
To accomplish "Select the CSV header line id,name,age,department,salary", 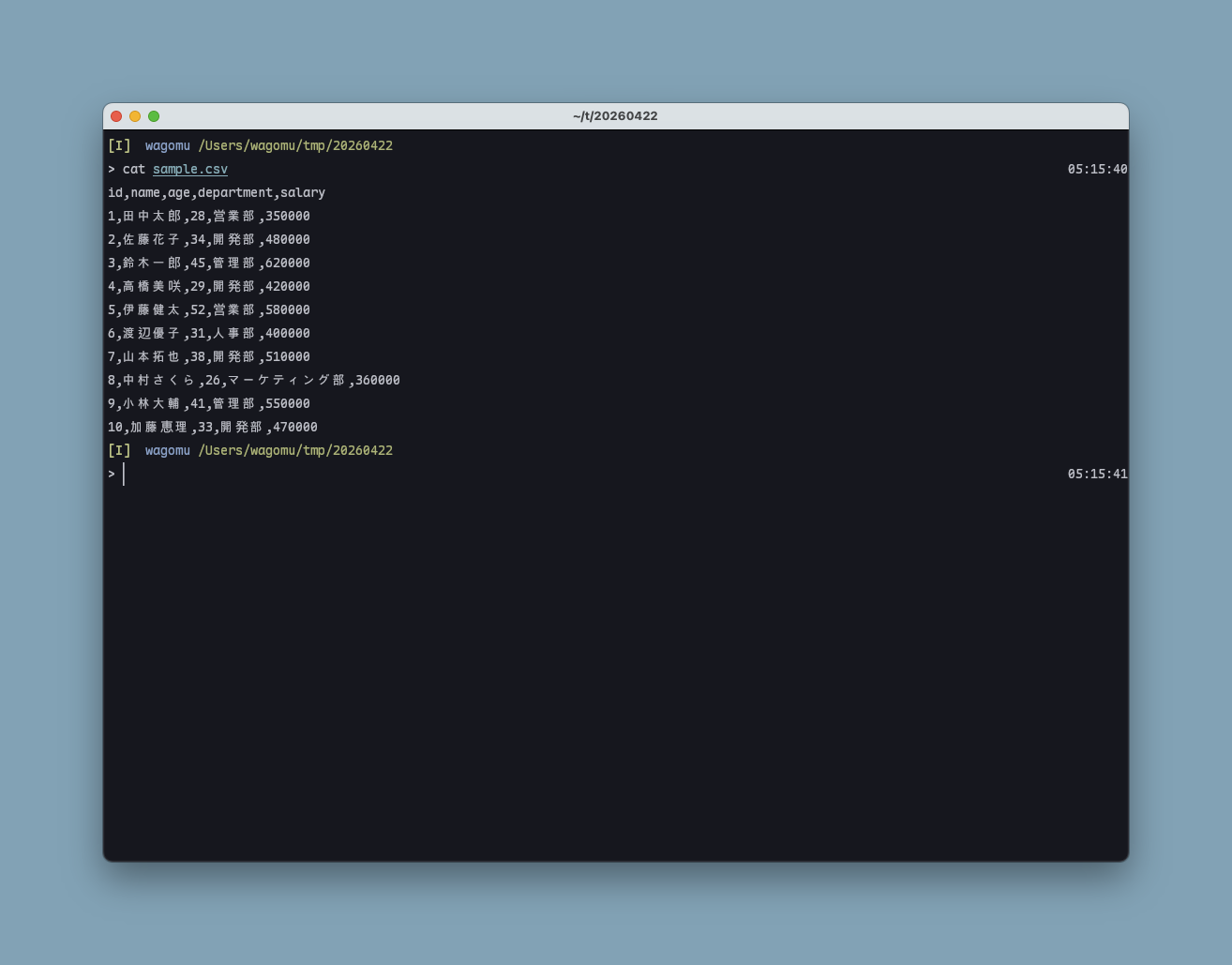I will (217, 193).
